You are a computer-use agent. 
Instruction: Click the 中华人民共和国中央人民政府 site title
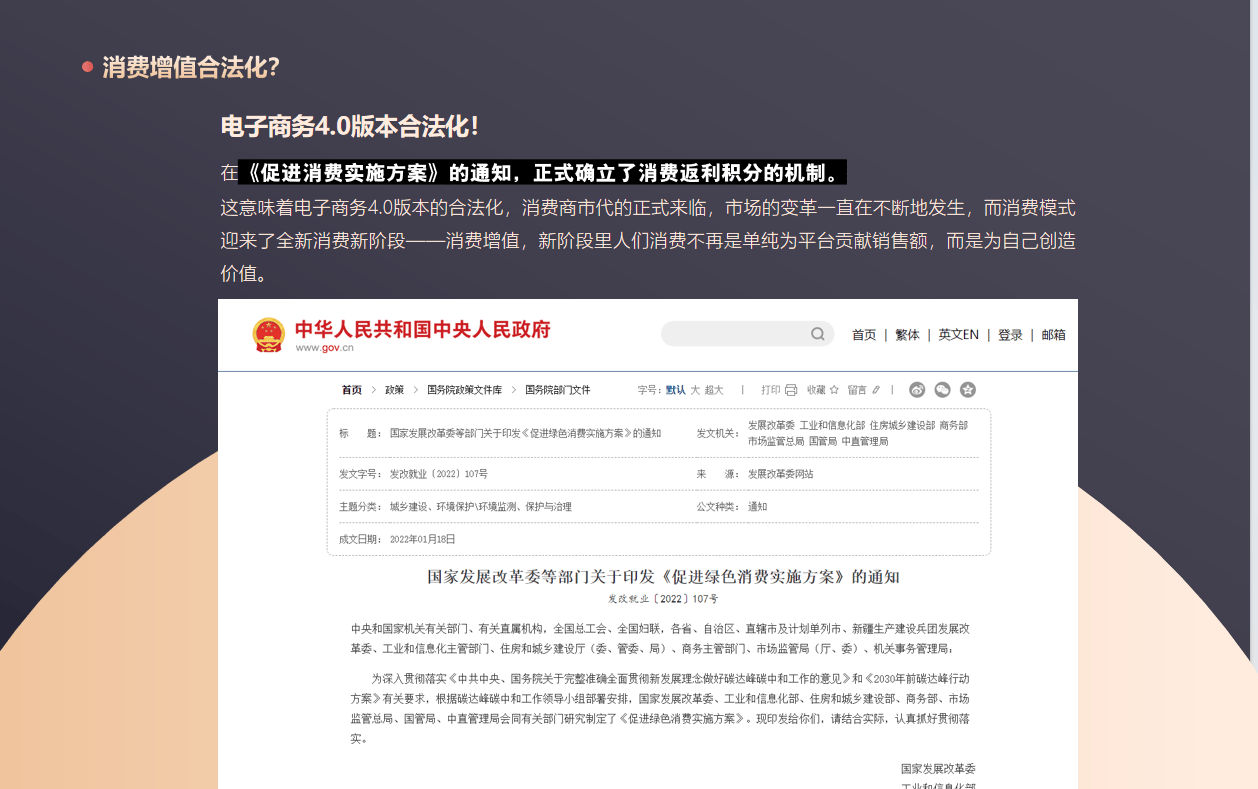422,329
